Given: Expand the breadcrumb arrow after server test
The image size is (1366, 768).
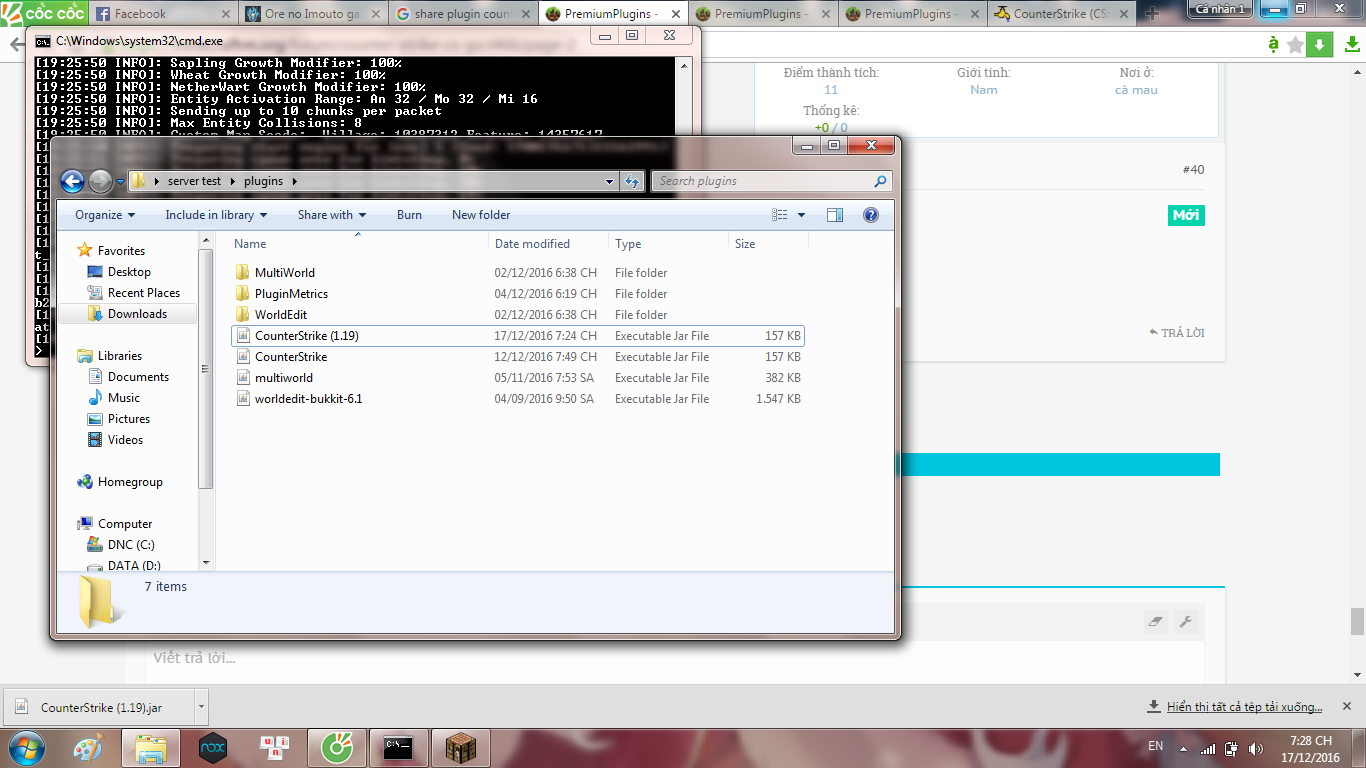Looking at the screenshot, I should 234,181.
